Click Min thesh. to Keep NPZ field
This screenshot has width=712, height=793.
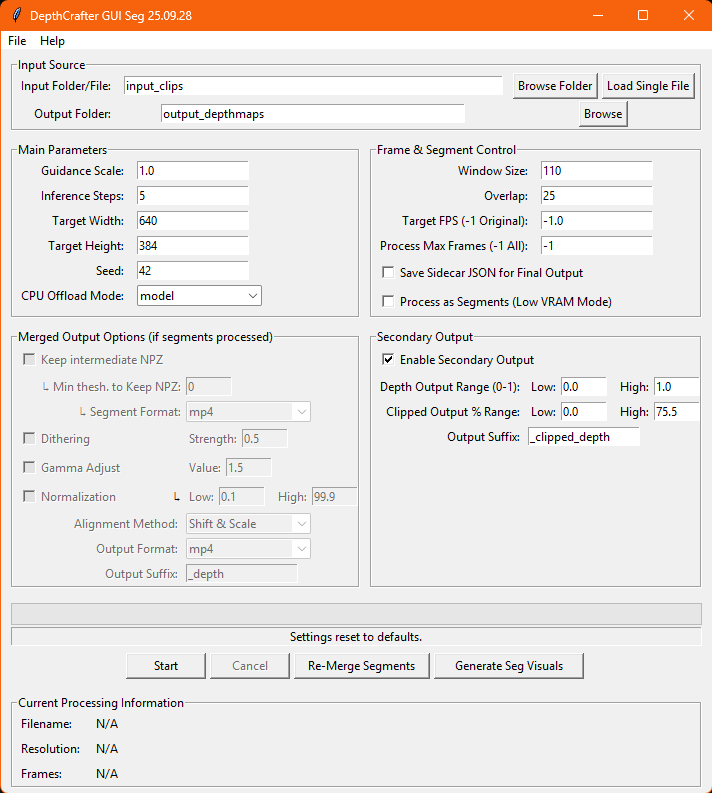[208, 387]
